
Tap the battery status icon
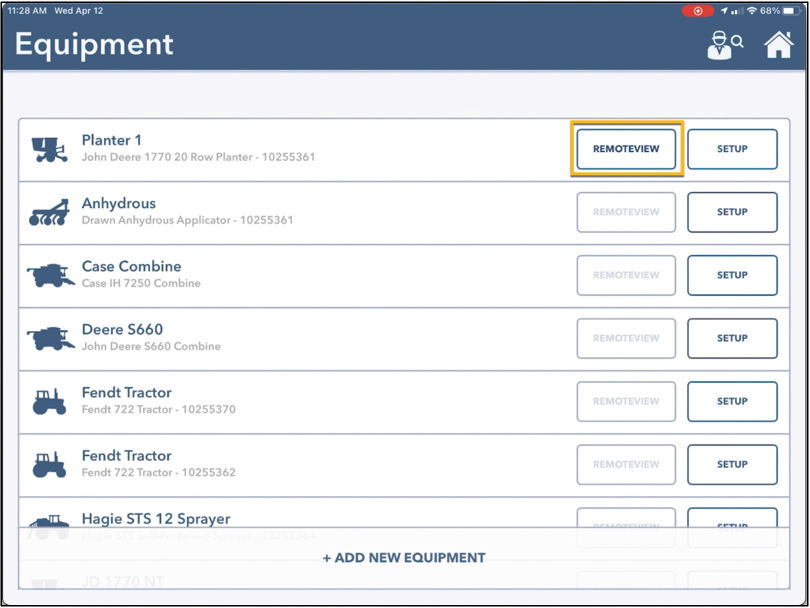coord(792,11)
